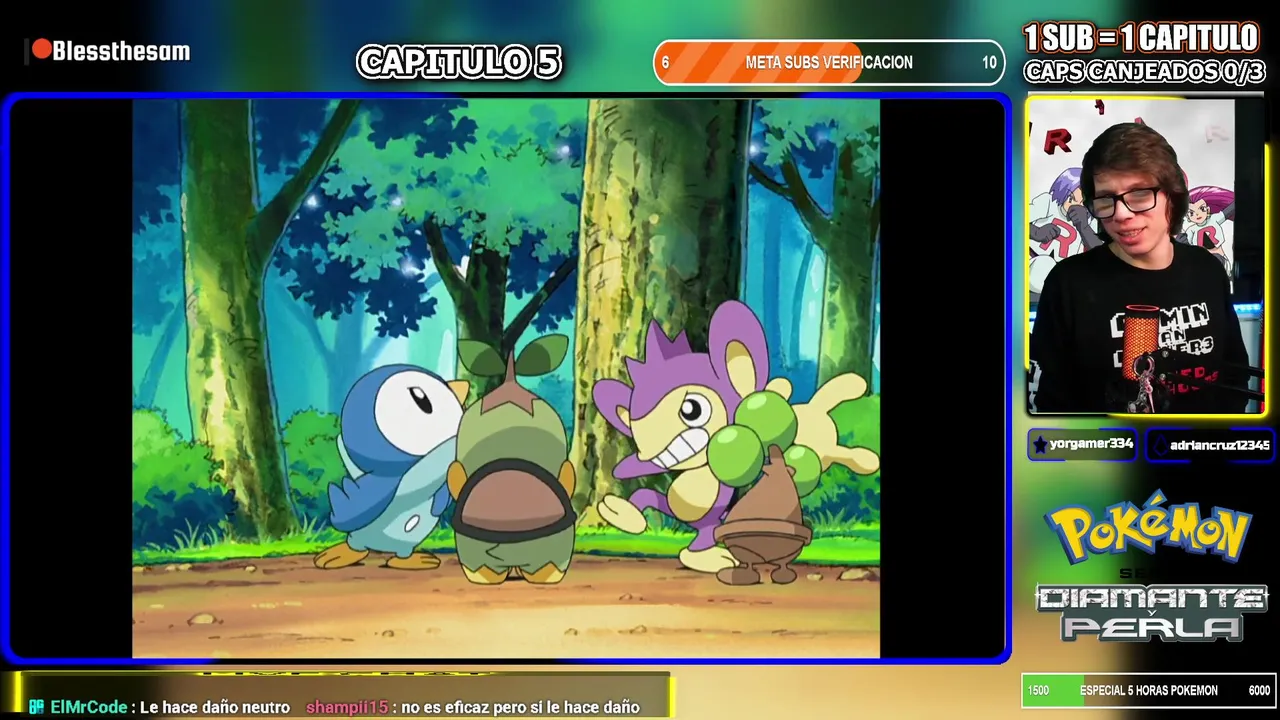
Task: Click the streamer webcam feed
Action: coord(1145,256)
